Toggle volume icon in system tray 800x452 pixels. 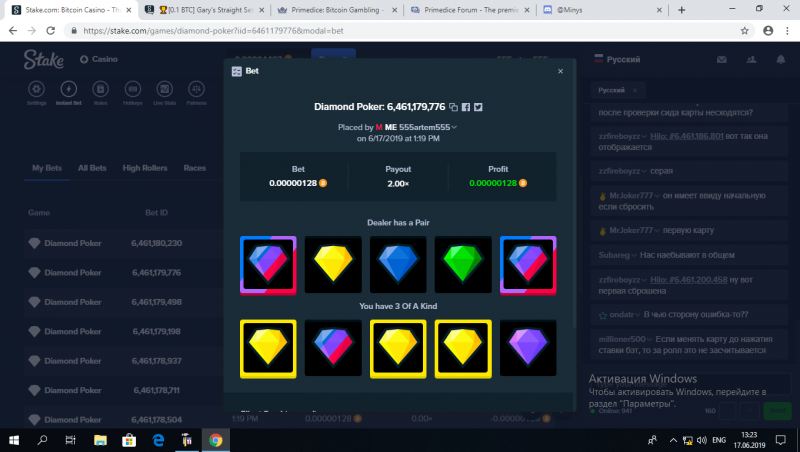[702, 440]
